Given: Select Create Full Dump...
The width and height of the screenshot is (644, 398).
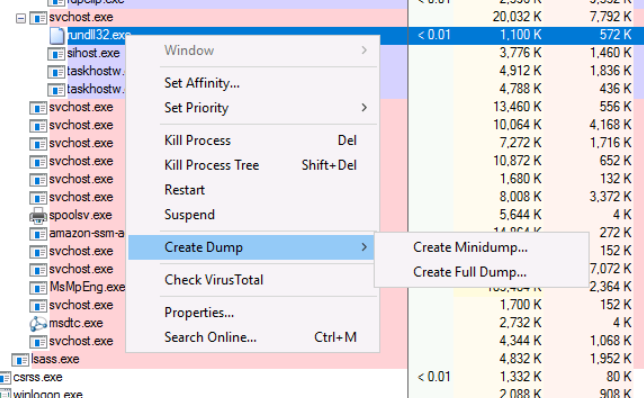Looking at the screenshot, I should tap(481, 272).
